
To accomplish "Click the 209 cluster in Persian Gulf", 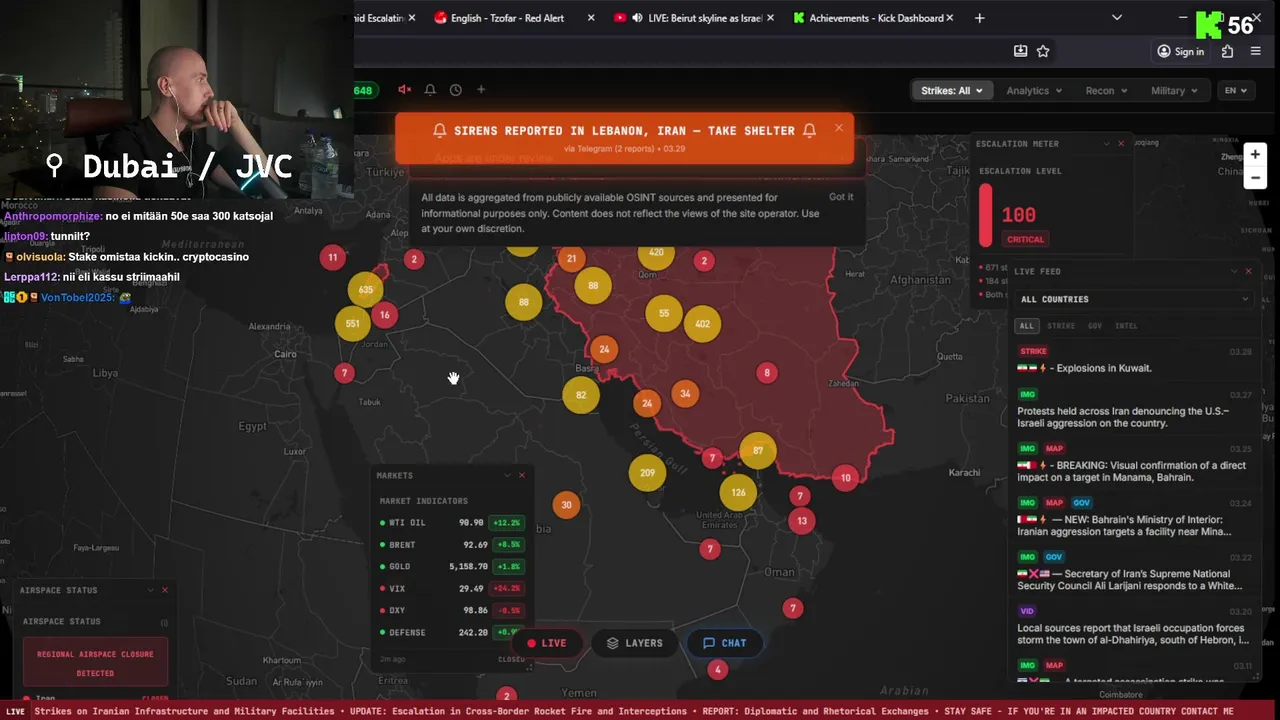I will [x=647, y=473].
